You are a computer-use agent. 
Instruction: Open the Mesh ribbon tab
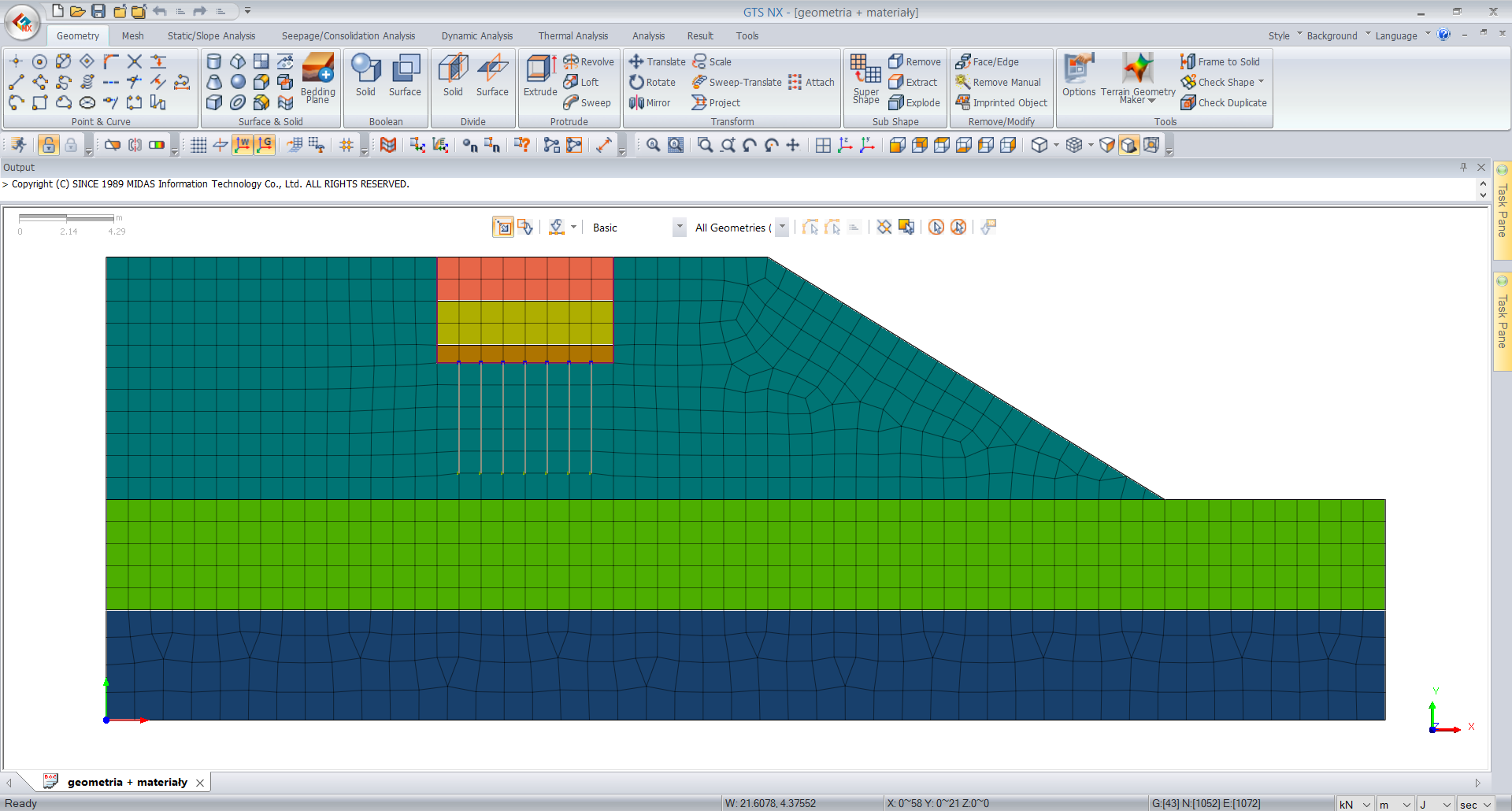(132, 35)
